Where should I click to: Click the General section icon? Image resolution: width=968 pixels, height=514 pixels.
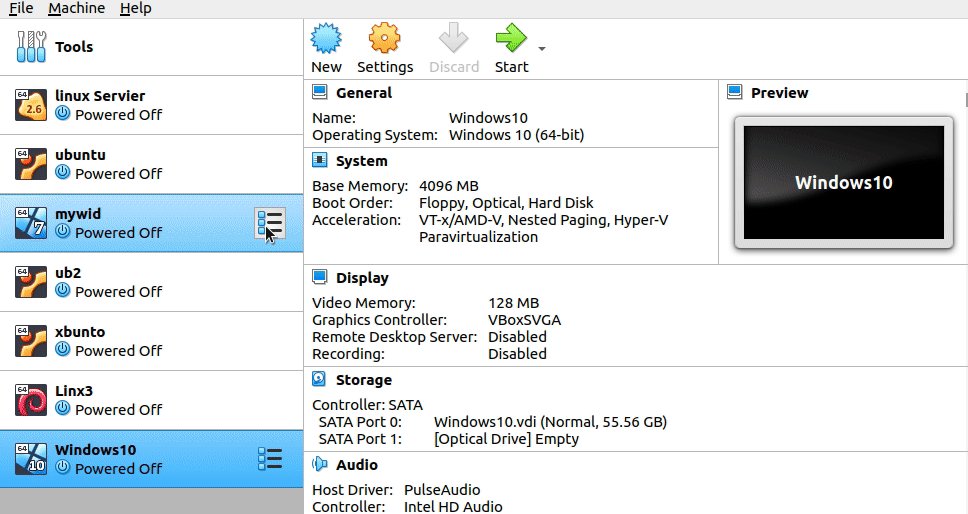[x=319, y=93]
